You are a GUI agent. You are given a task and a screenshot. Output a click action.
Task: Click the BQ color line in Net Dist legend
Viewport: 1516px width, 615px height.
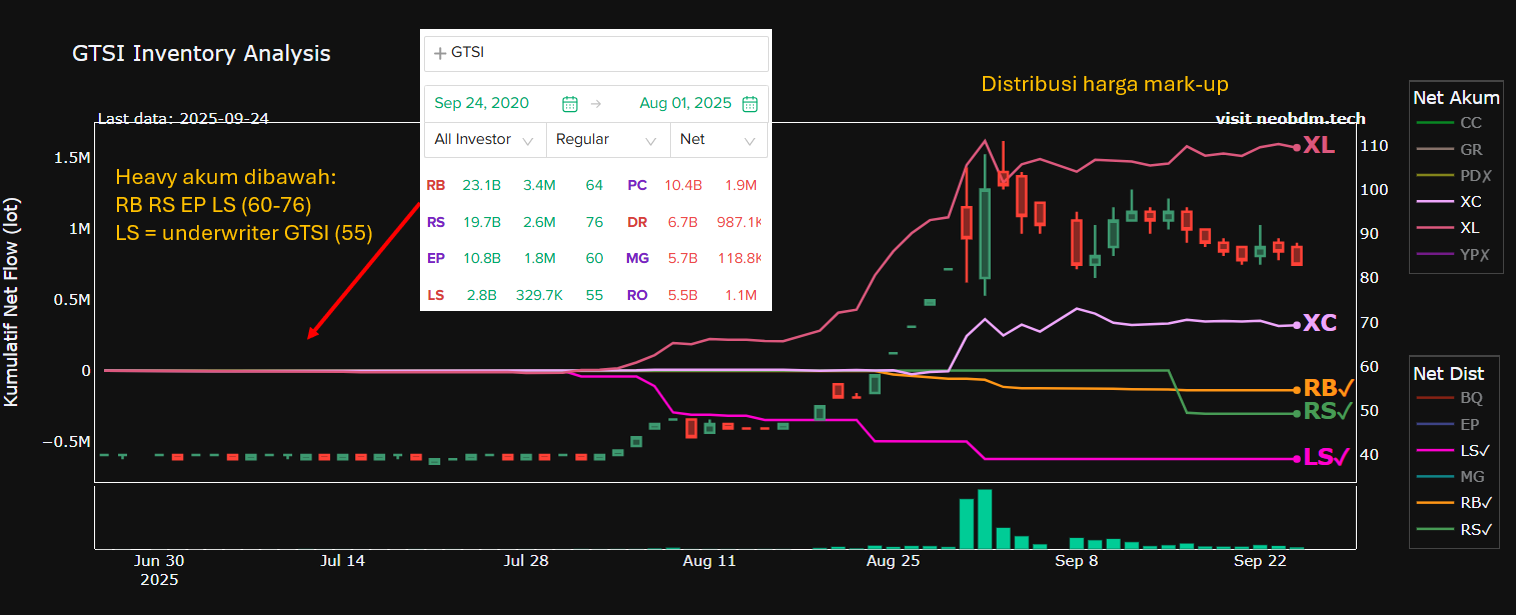(x=1433, y=397)
